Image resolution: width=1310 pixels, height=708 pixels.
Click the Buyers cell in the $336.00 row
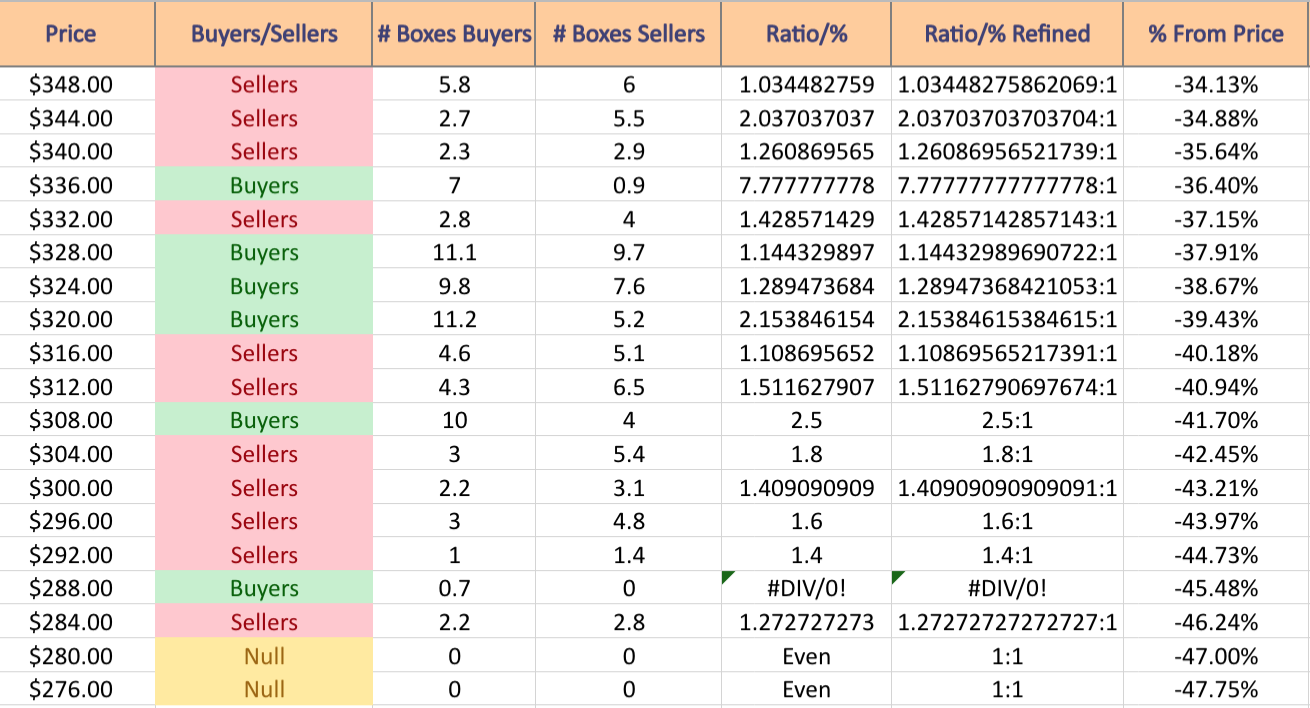click(264, 185)
